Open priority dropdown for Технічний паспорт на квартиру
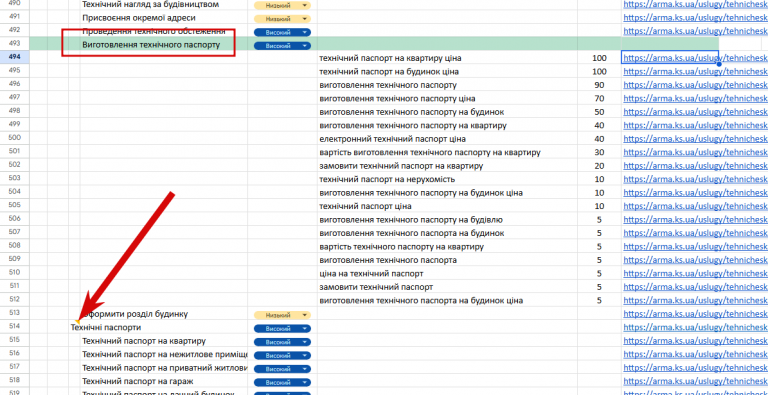Screen dimensions: 768x395 coord(282,342)
